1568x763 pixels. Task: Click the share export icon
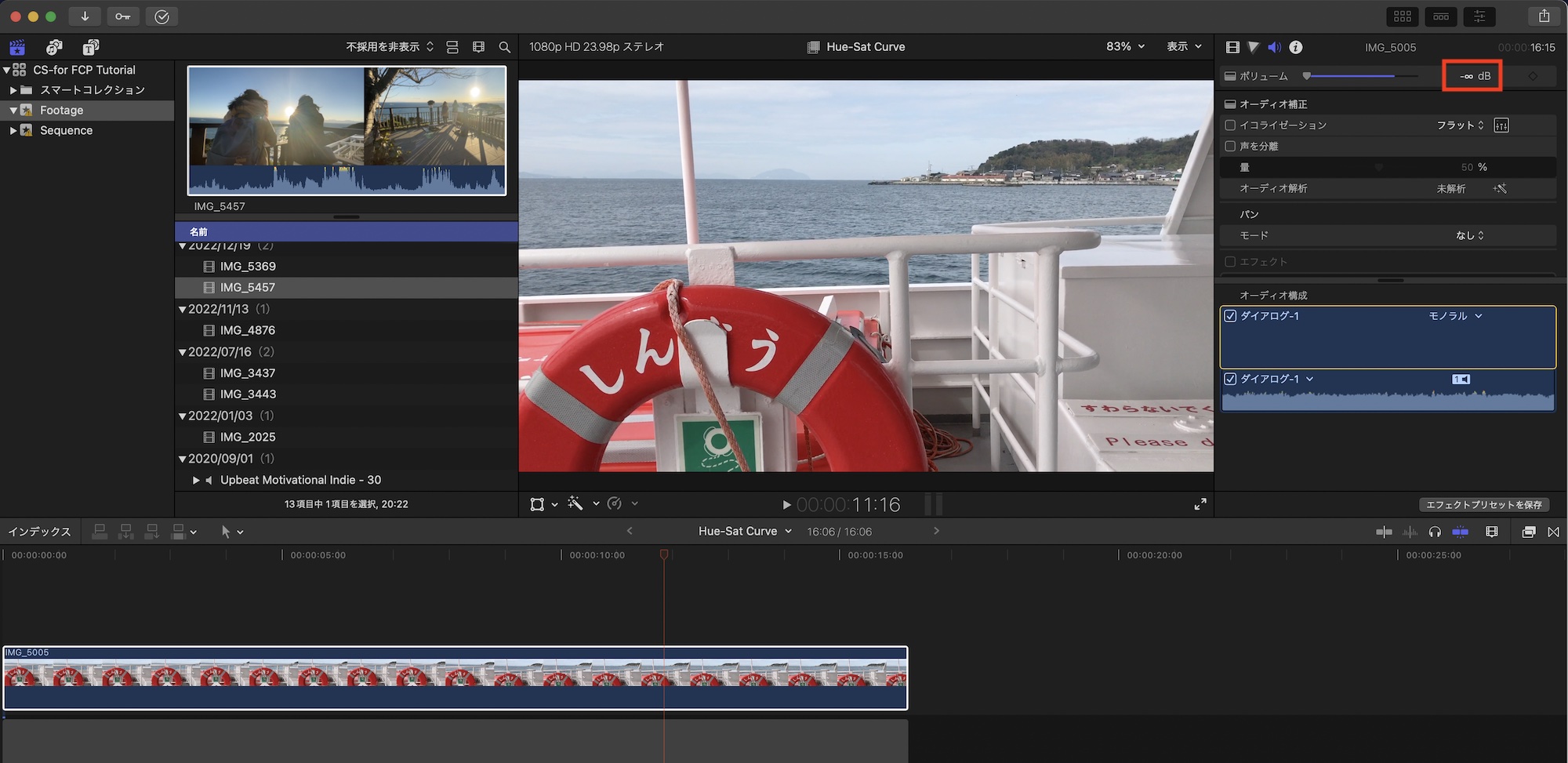pos(1544,16)
